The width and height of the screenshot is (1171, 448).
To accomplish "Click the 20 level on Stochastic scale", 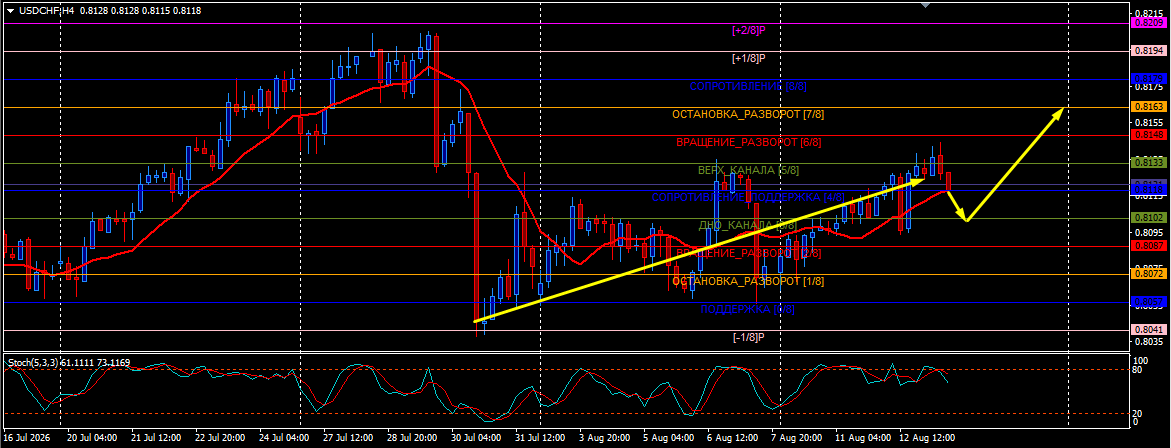I will click(x=1139, y=413).
